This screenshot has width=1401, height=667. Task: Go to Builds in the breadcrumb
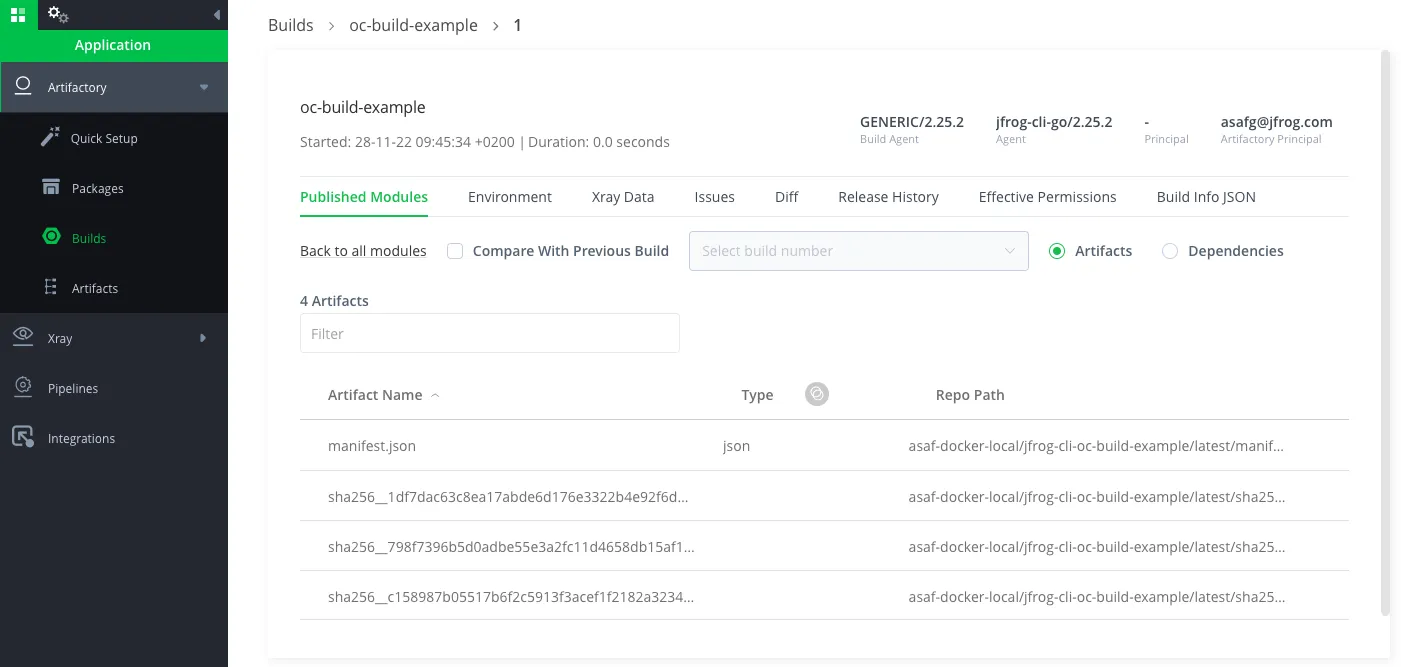291,25
